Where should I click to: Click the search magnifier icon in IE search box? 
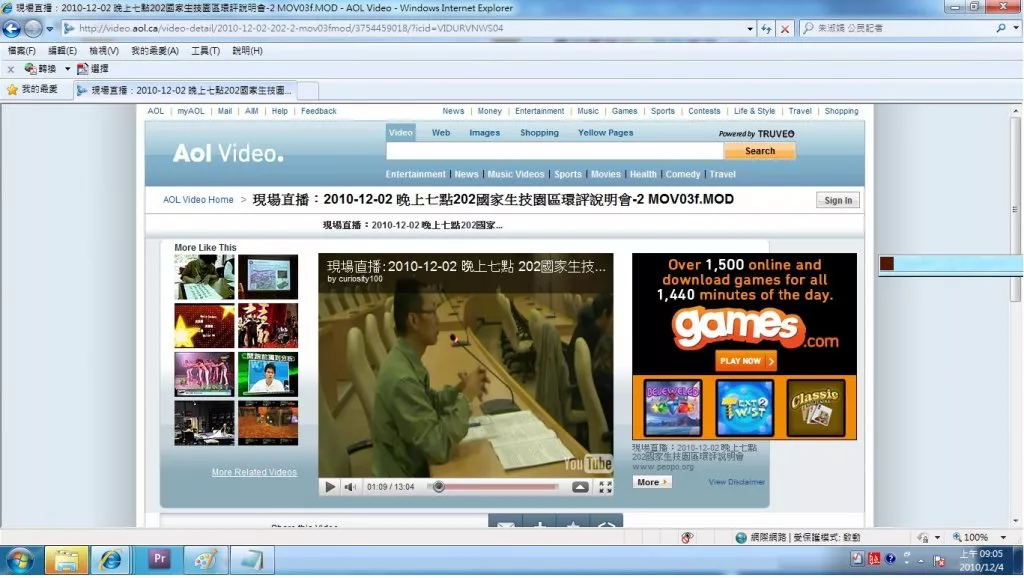tap(1000, 28)
